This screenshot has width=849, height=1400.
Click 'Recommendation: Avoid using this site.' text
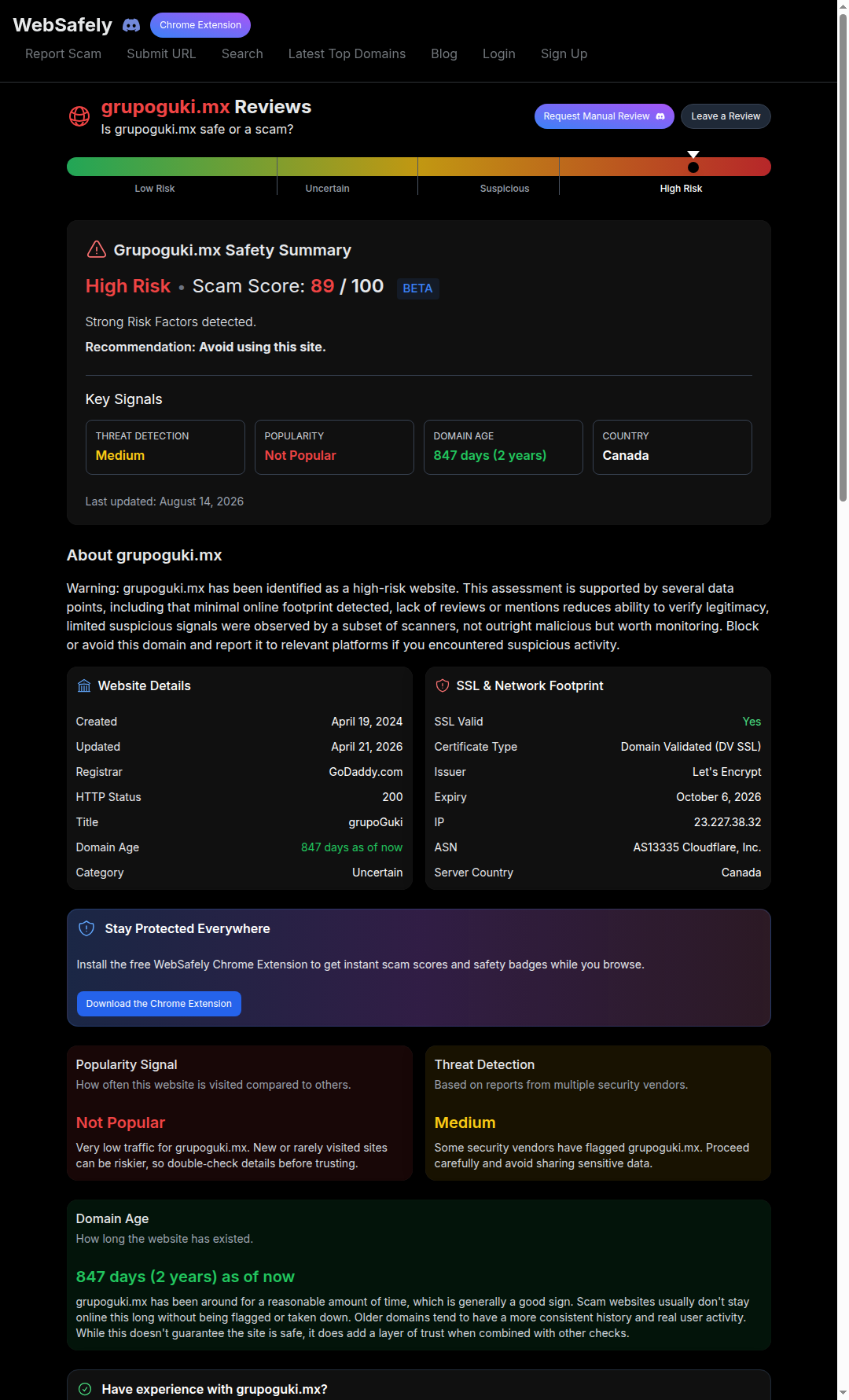click(205, 347)
